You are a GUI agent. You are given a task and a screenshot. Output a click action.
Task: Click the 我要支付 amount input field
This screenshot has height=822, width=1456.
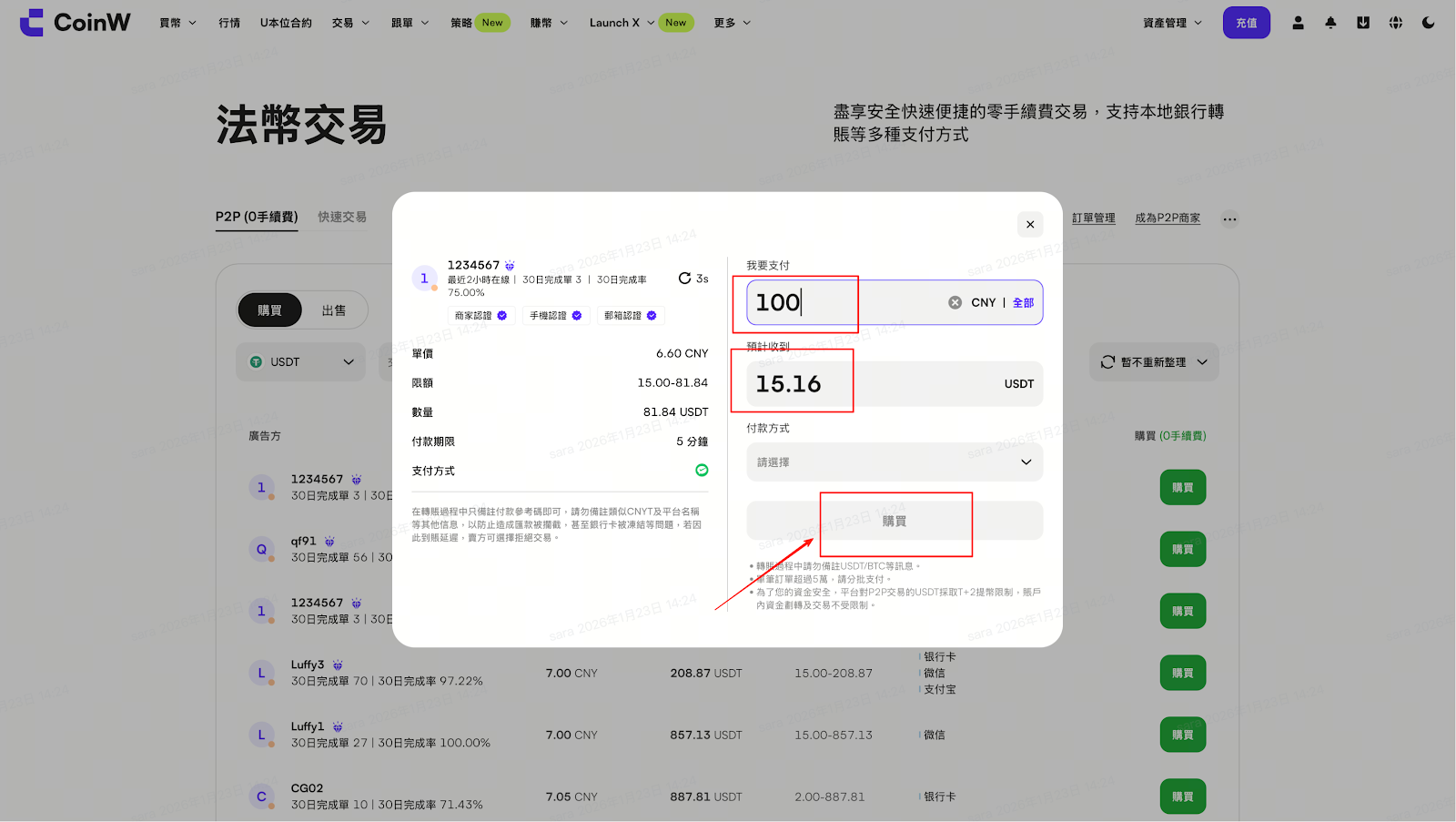tap(846, 302)
